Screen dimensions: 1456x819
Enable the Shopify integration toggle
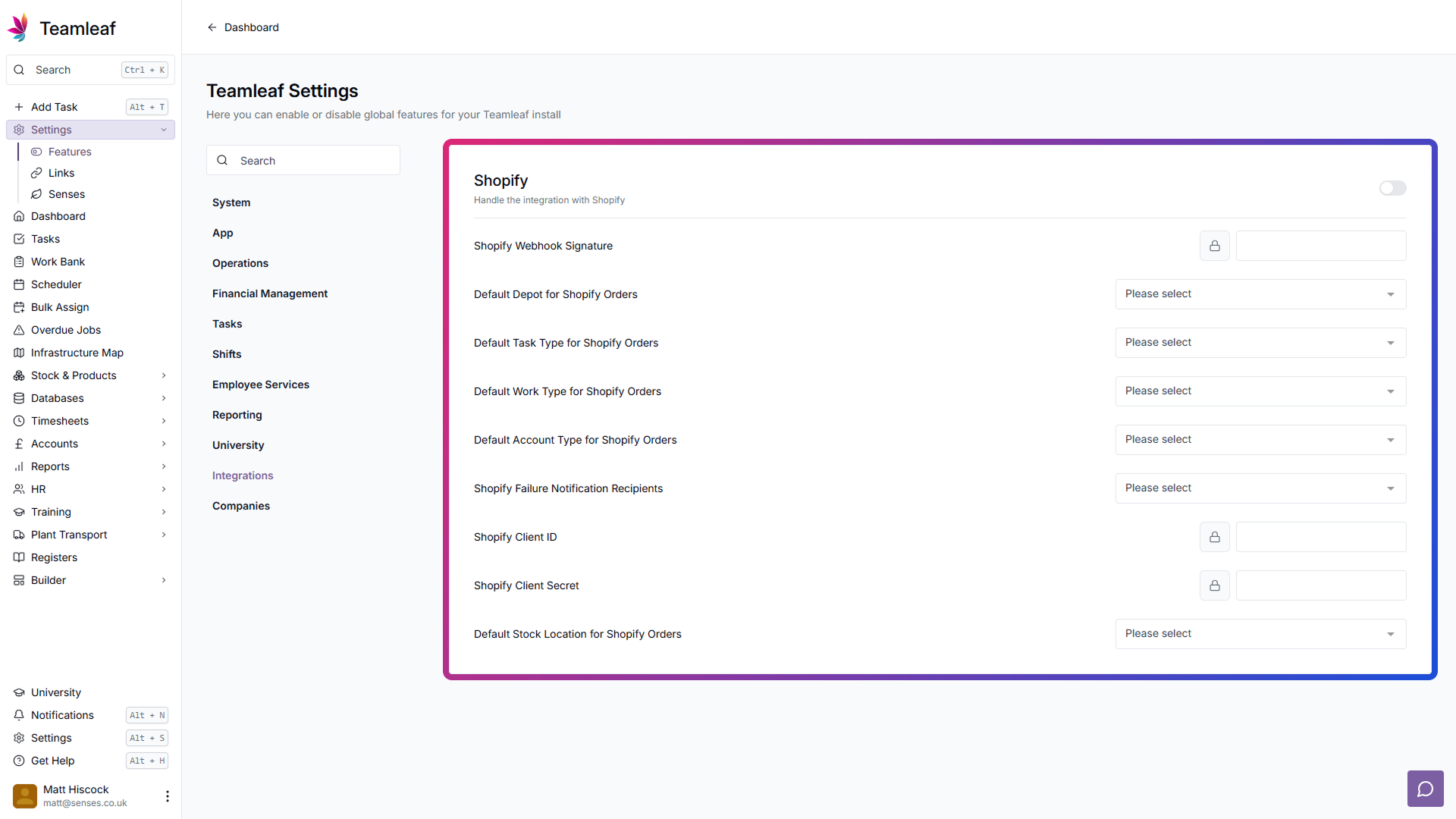point(1392,188)
